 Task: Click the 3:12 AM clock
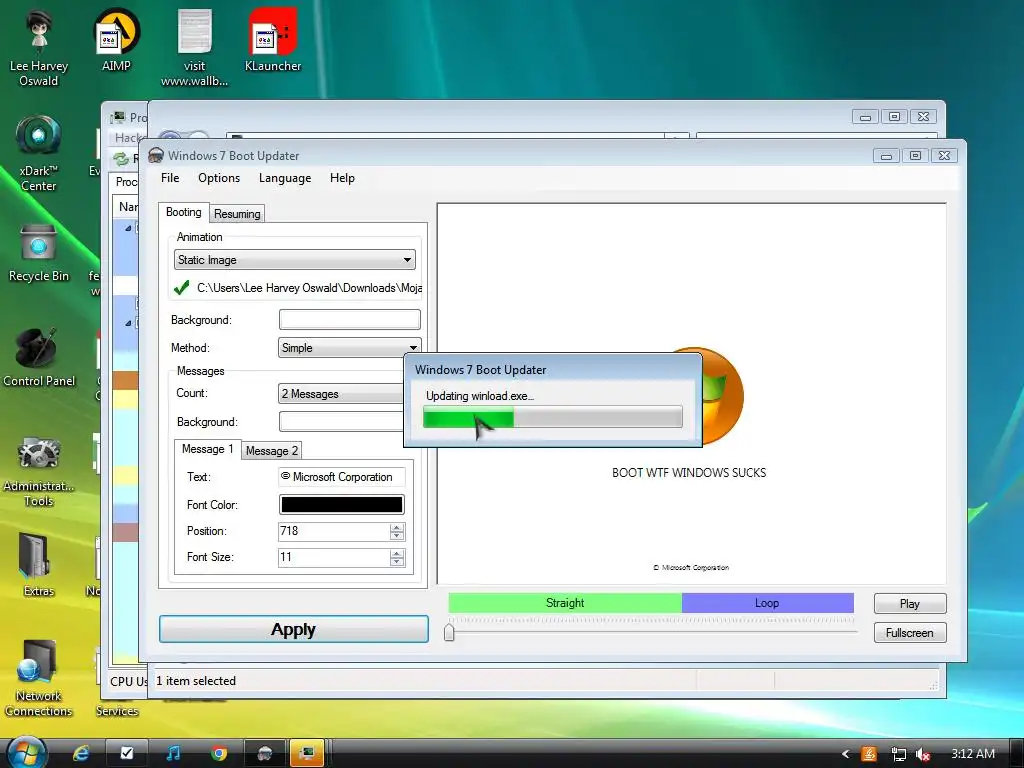[973, 754]
